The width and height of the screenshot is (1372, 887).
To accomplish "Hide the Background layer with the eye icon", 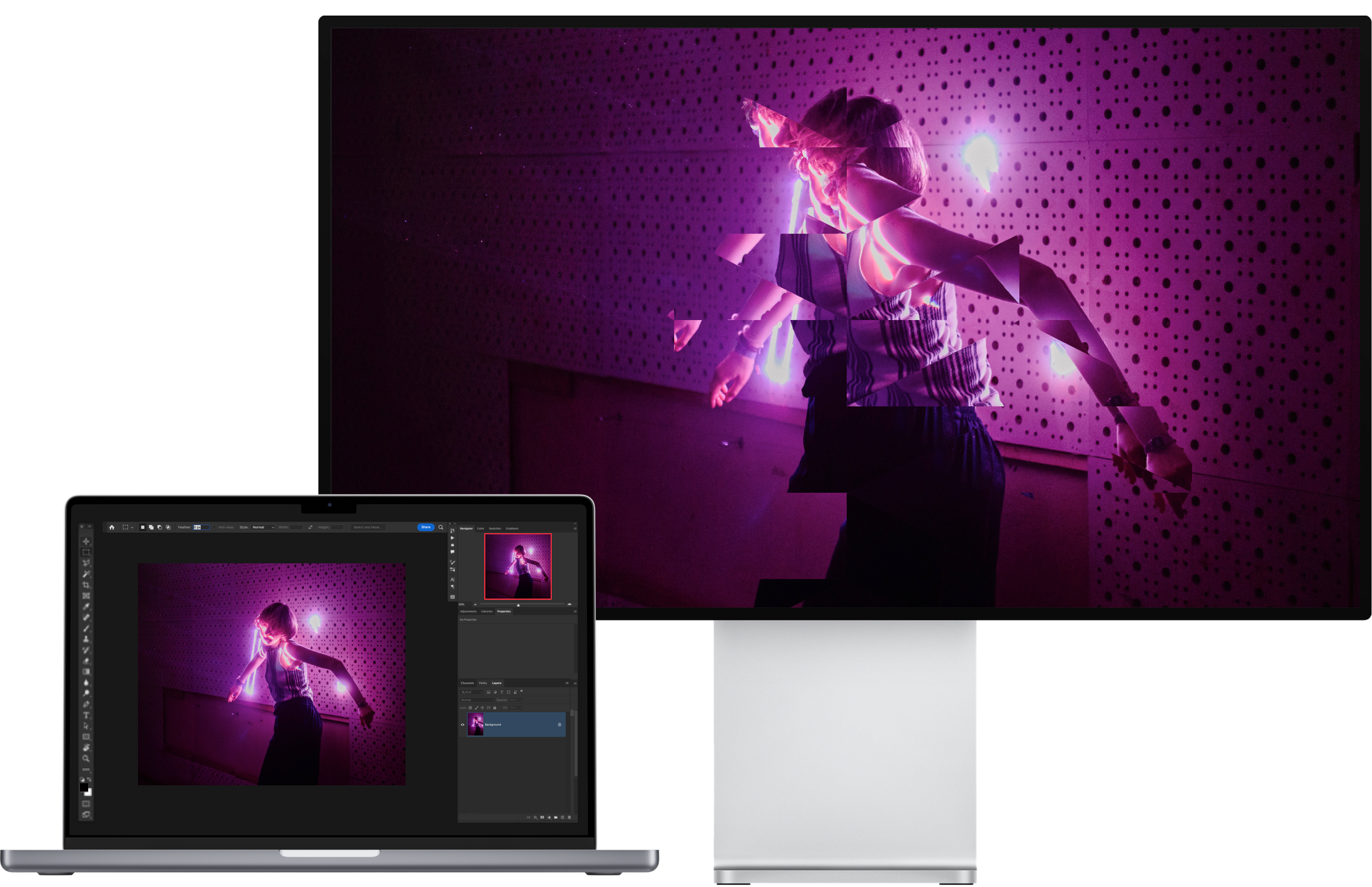I will click(463, 725).
